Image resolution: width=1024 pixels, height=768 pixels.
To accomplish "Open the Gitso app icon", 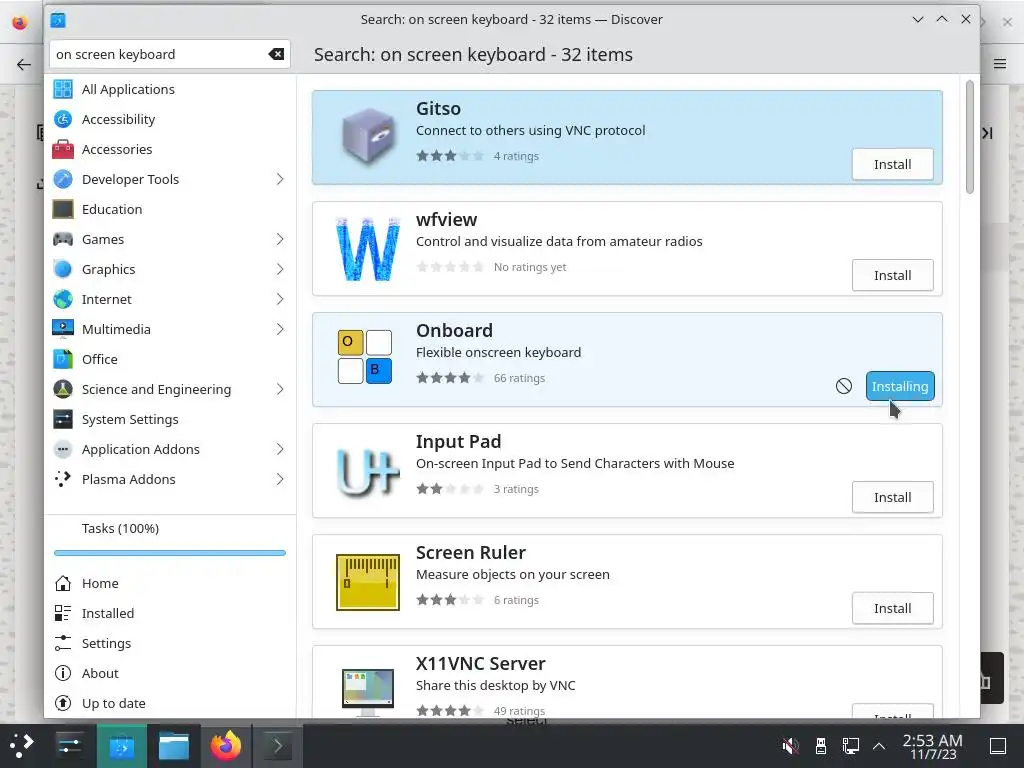I will [368, 137].
